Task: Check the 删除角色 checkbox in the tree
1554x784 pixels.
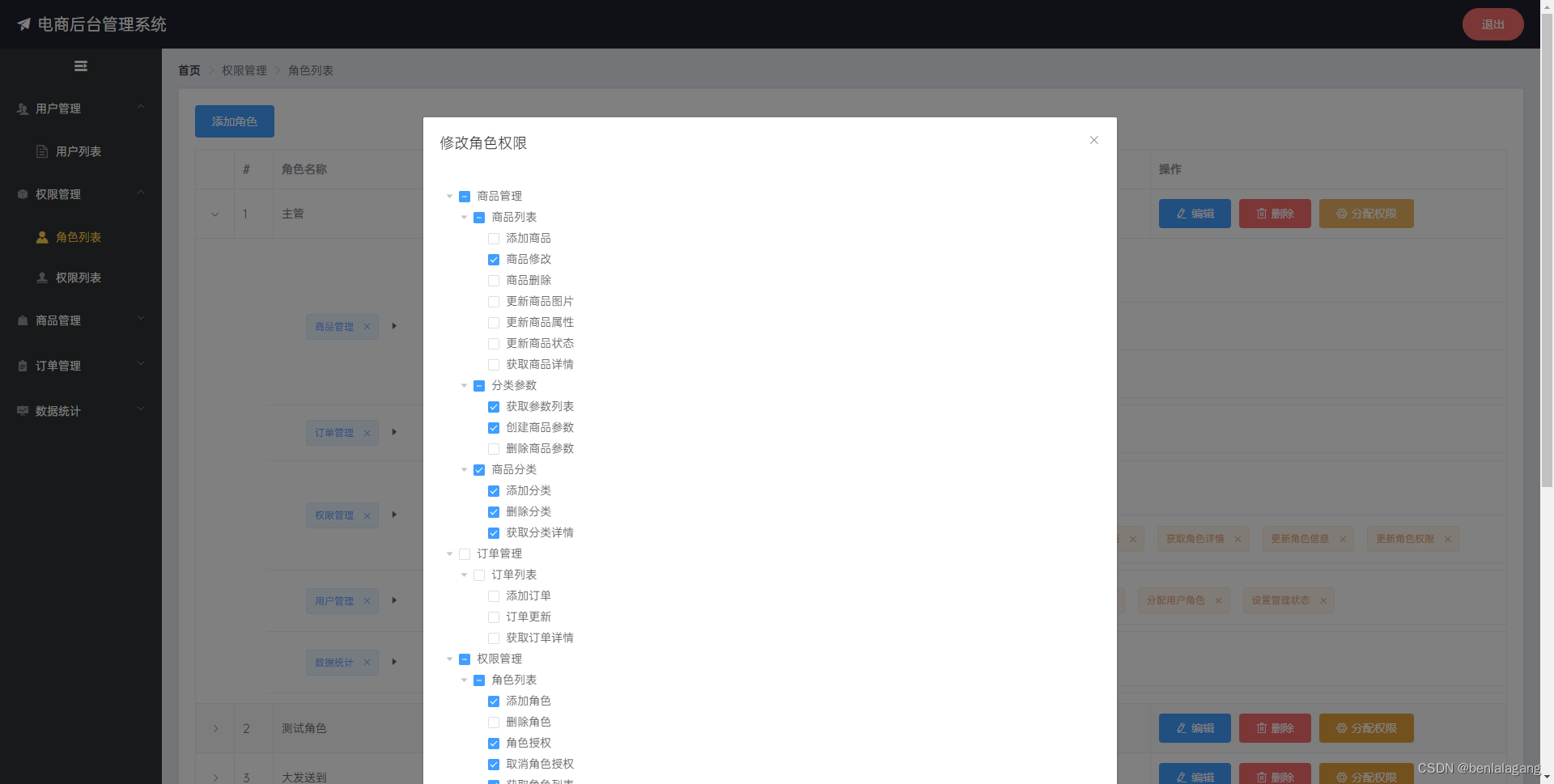Action: pyautogui.click(x=494, y=723)
